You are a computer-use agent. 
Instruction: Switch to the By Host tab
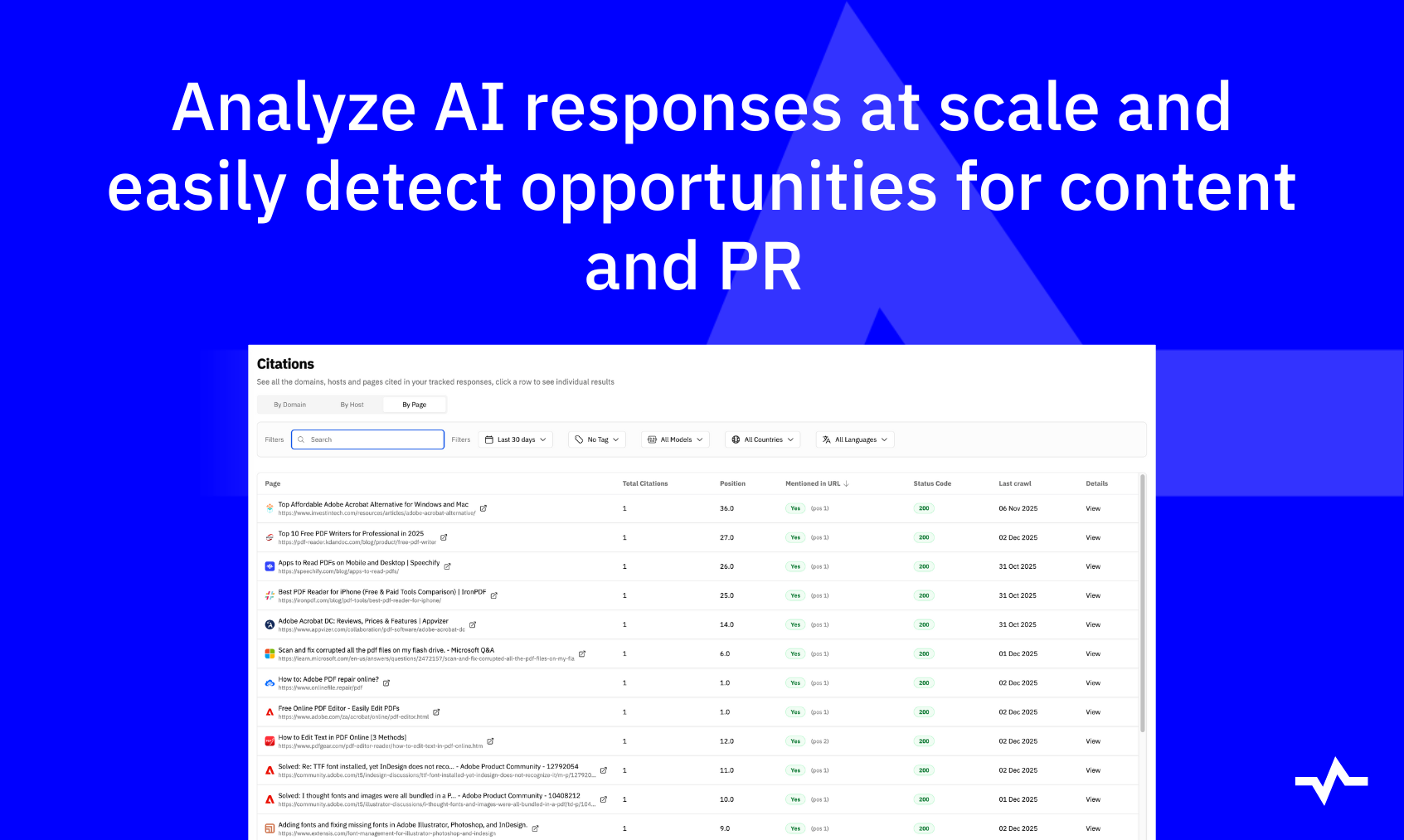point(352,405)
